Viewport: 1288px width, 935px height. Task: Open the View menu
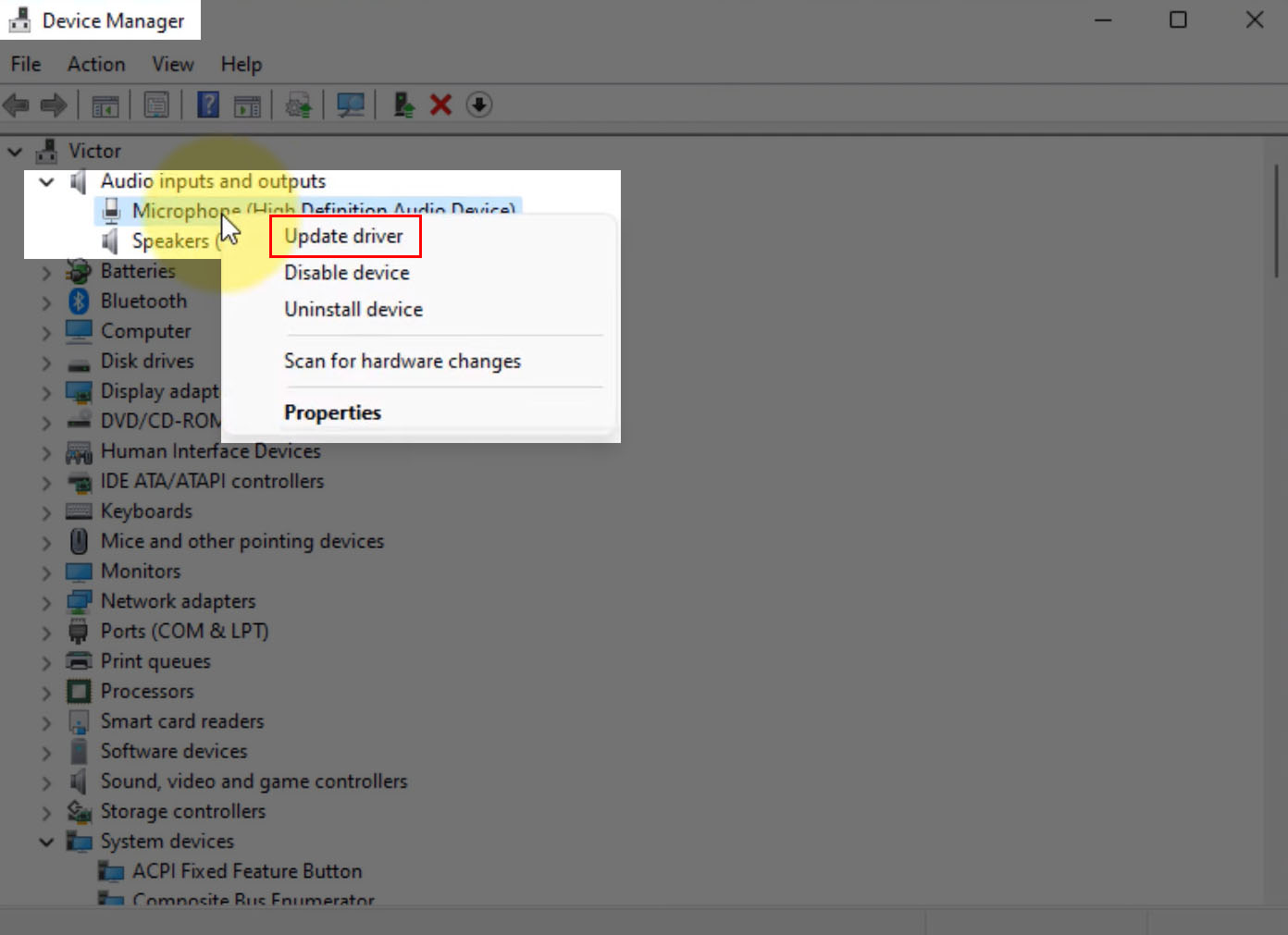coord(172,64)
